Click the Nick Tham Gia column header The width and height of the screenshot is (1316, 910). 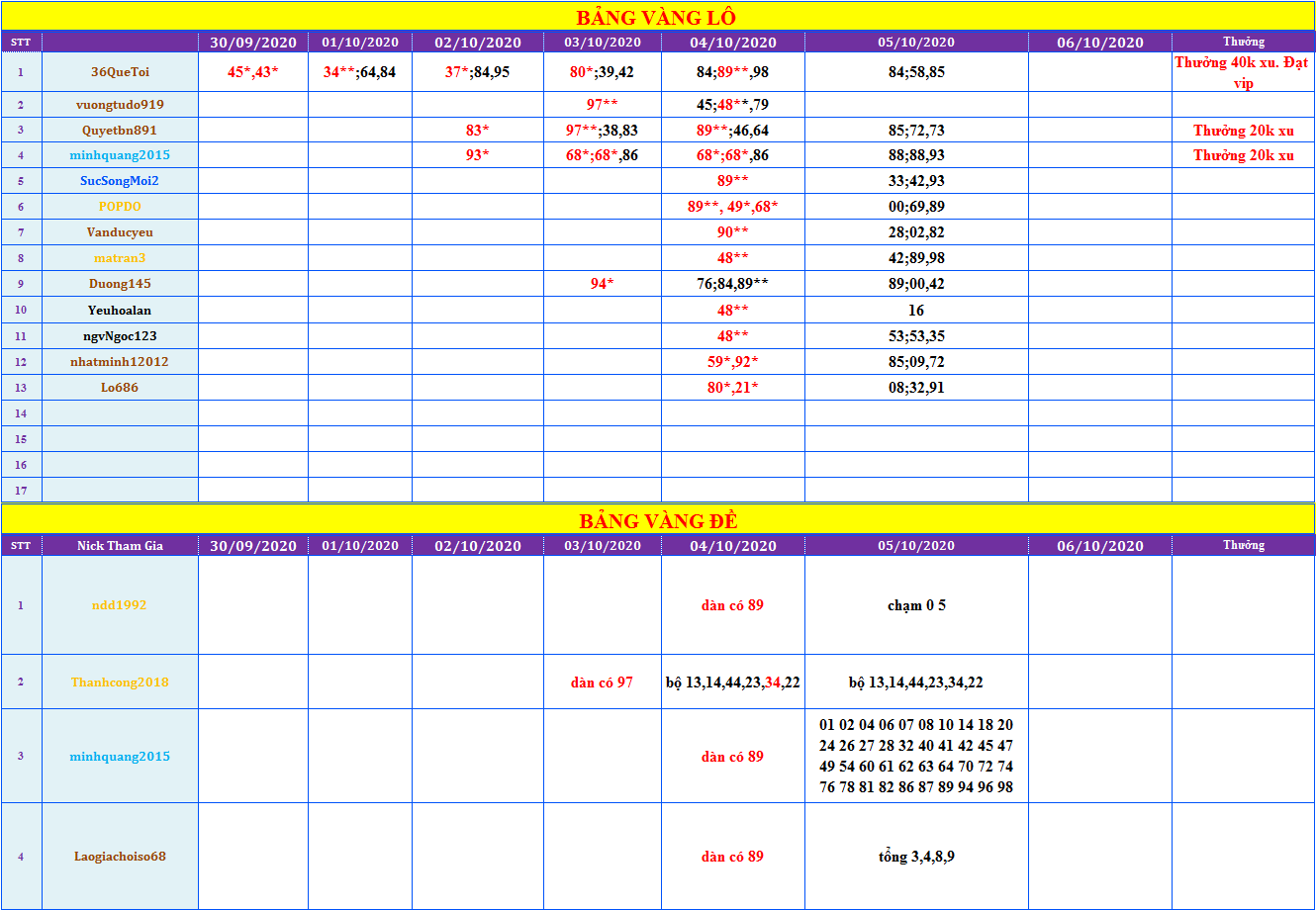tap(120, 546)
